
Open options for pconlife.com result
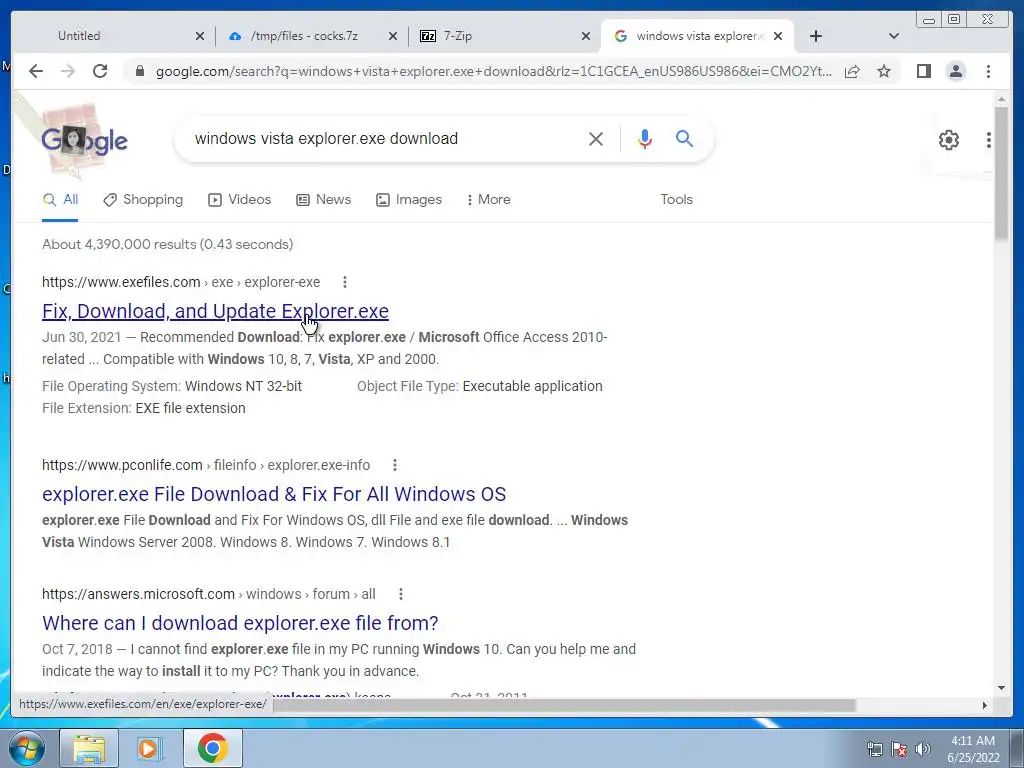coord(394,465)
